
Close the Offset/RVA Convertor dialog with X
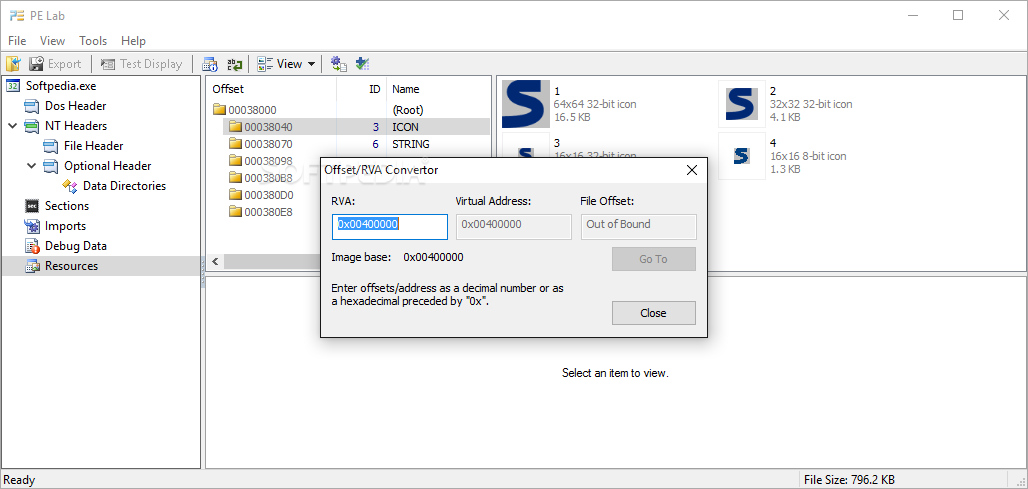(691, 170)
